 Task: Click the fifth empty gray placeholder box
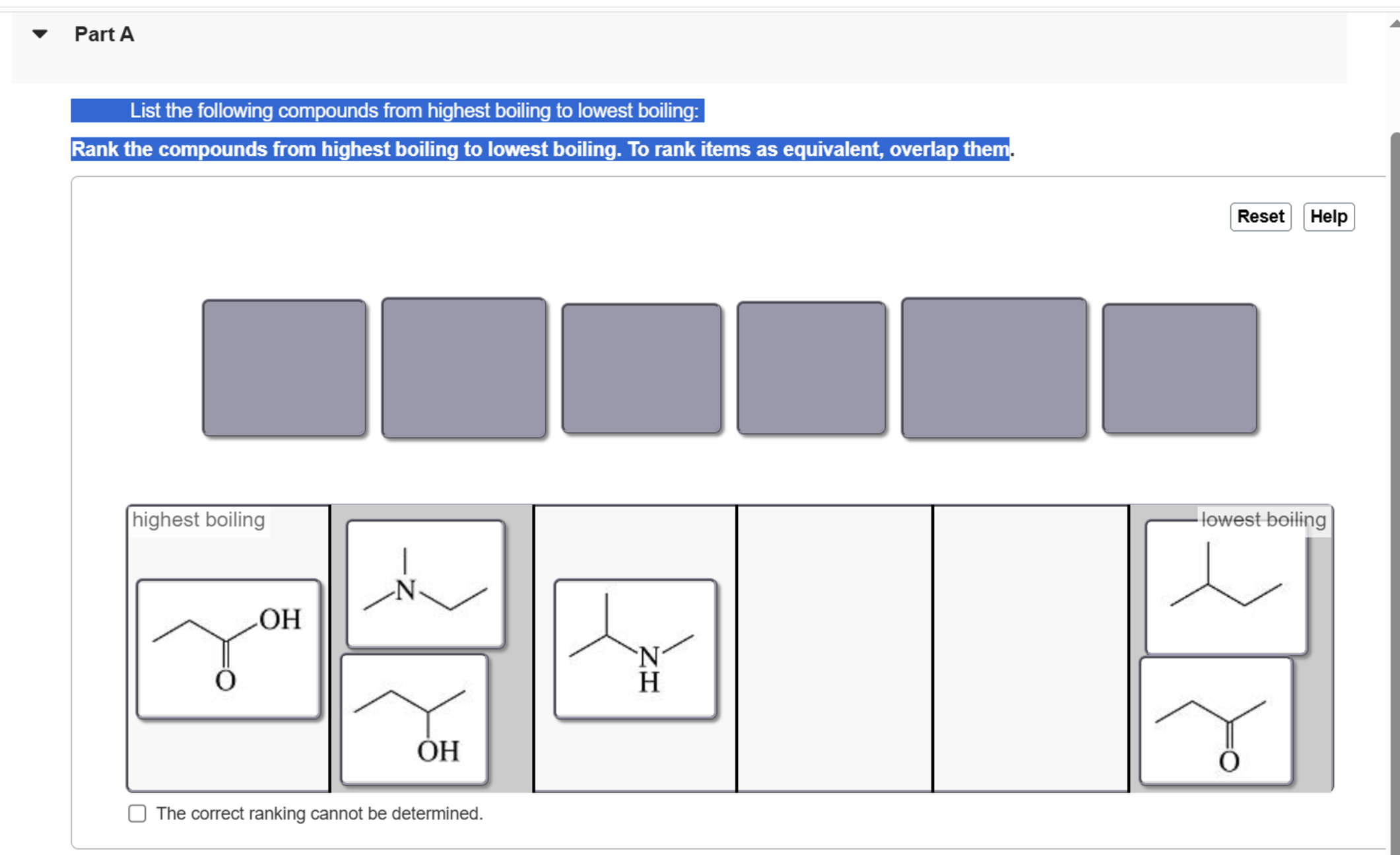click(993, 368)
